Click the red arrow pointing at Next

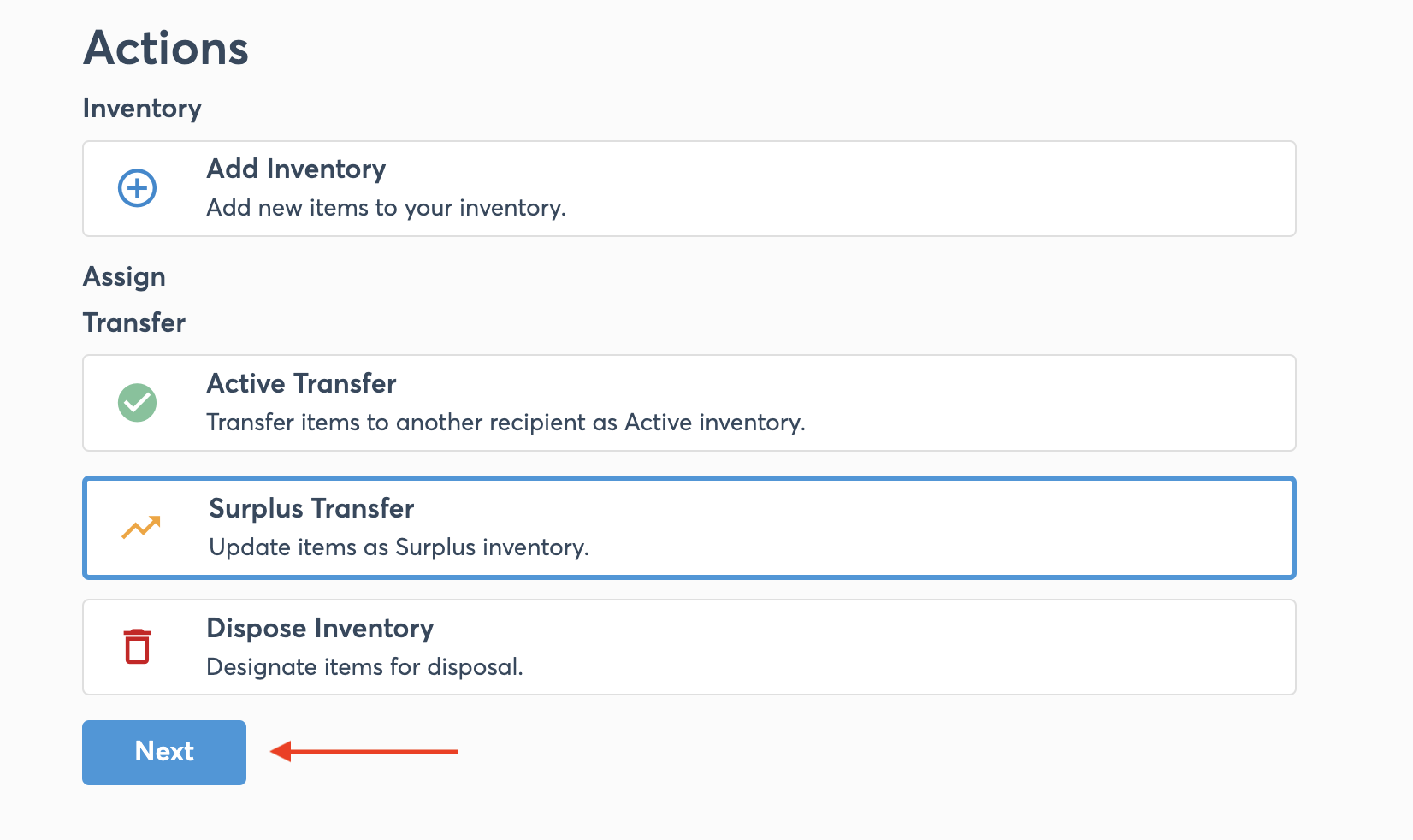point(364,752)
